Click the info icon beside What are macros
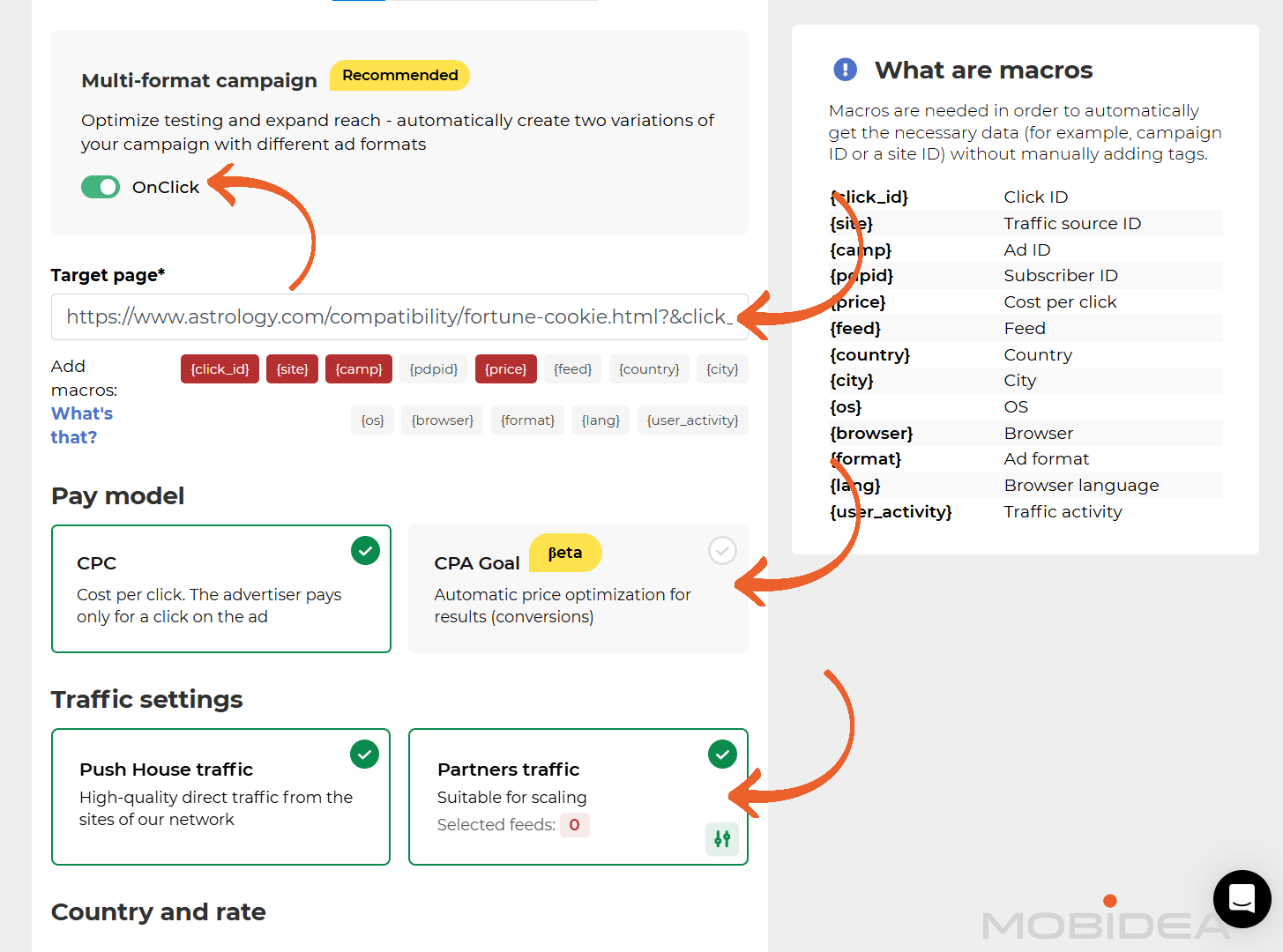Image resolution: width=1283 pixels, height=952 pixels. (x=845, y=70)
